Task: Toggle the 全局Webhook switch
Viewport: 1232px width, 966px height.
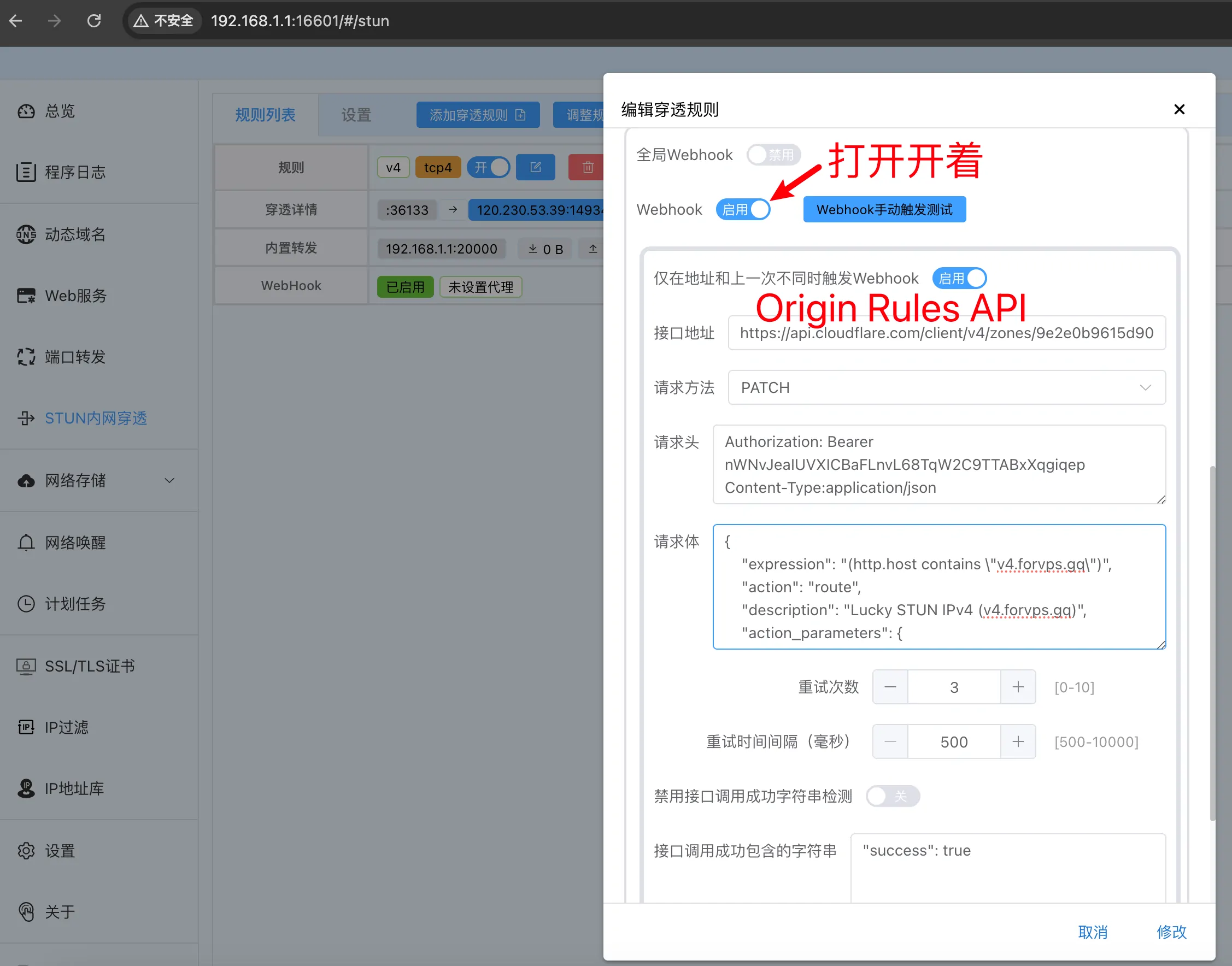Action: tap(773, 155)
